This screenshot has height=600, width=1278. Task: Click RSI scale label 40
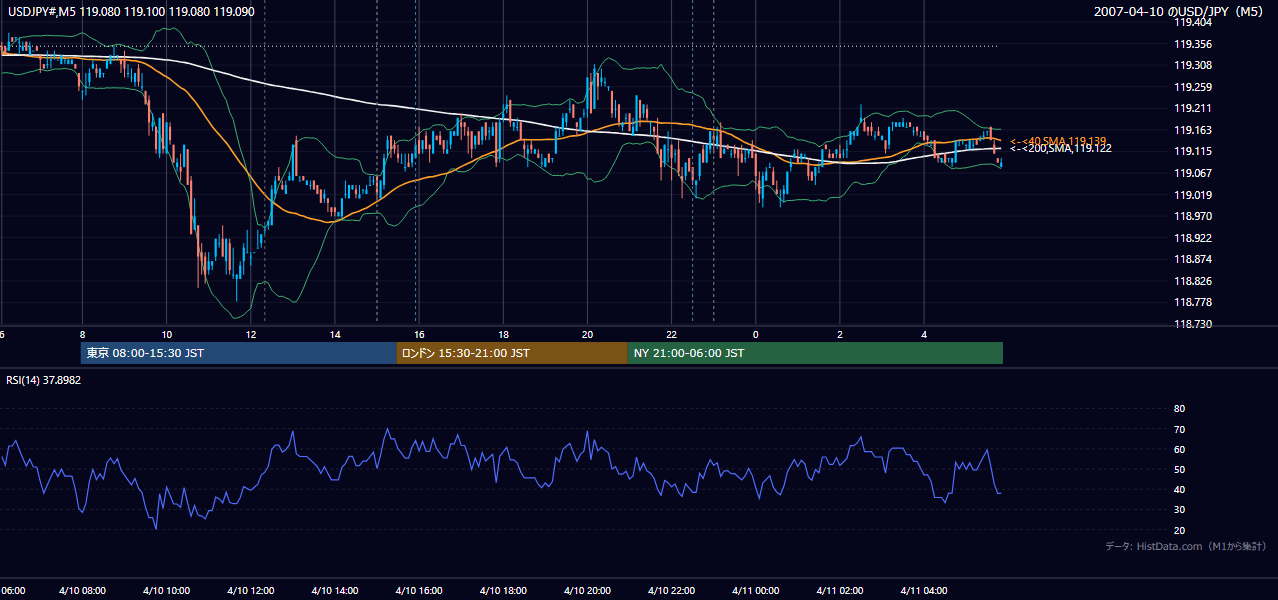point(1179,490)
